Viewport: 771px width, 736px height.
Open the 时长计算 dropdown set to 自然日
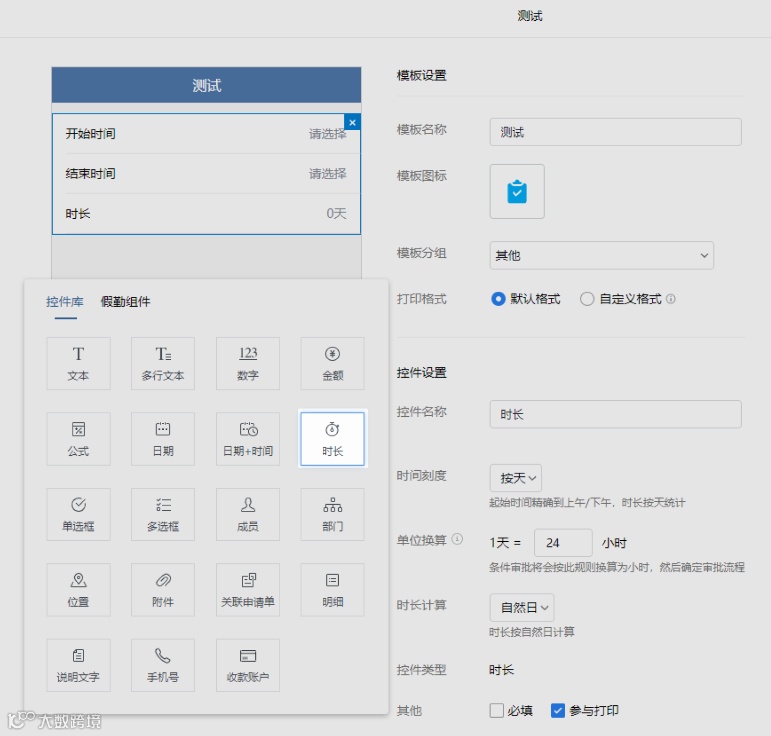(x=522, y=608)
